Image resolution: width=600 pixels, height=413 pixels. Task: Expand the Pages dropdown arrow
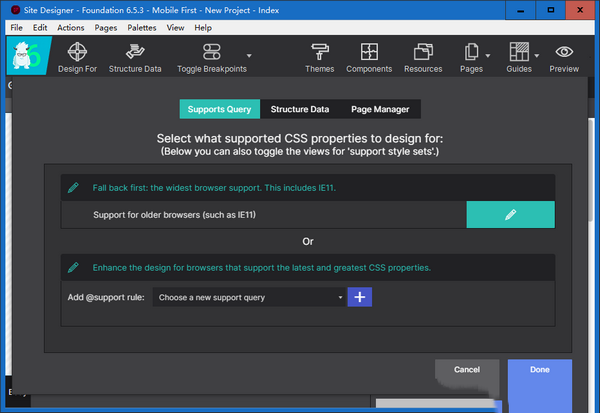488,56
